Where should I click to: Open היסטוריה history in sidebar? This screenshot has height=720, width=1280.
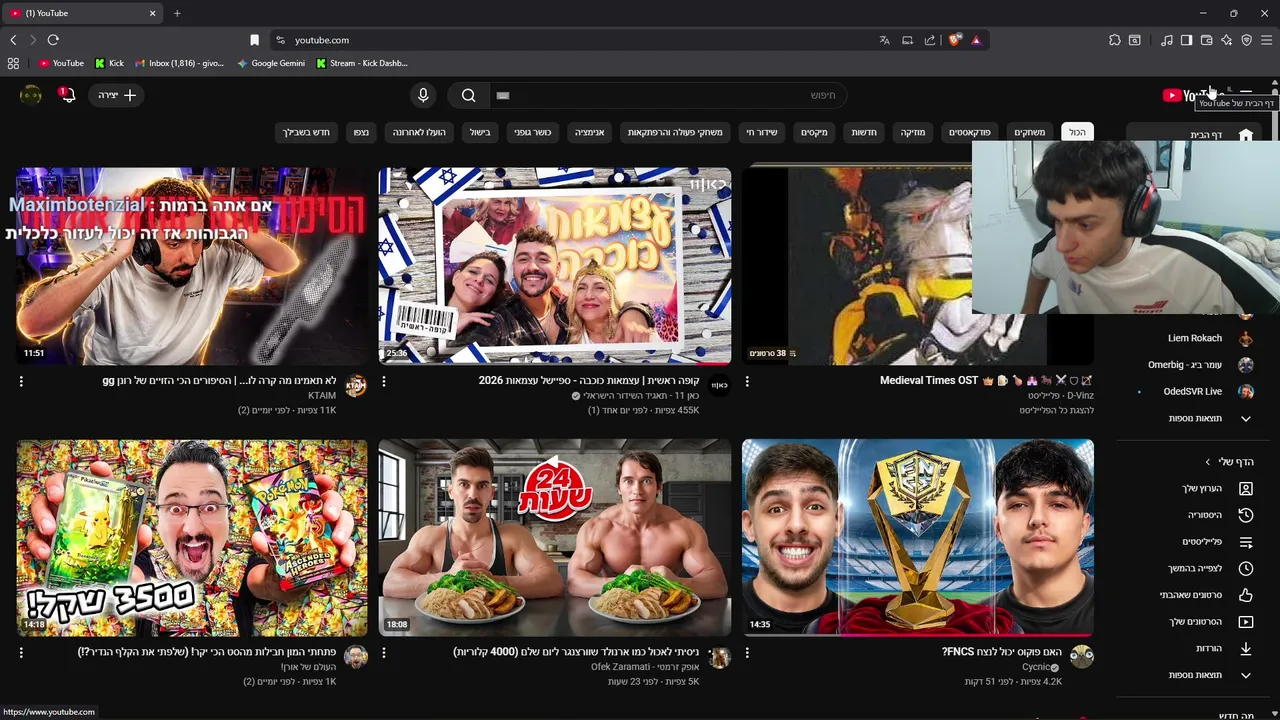1195,515
